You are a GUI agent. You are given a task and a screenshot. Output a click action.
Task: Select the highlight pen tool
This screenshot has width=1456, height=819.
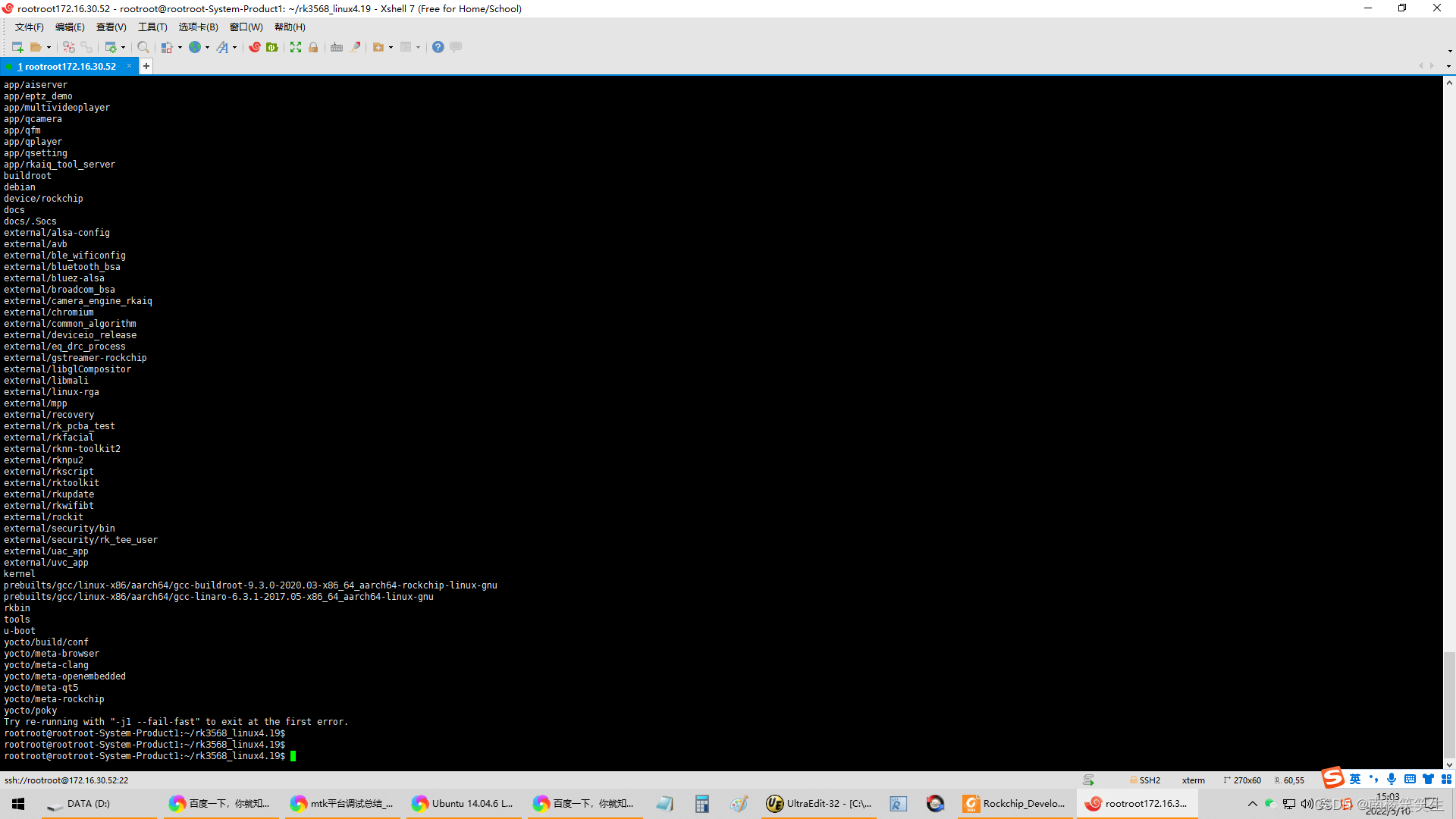tap(356, 47)
